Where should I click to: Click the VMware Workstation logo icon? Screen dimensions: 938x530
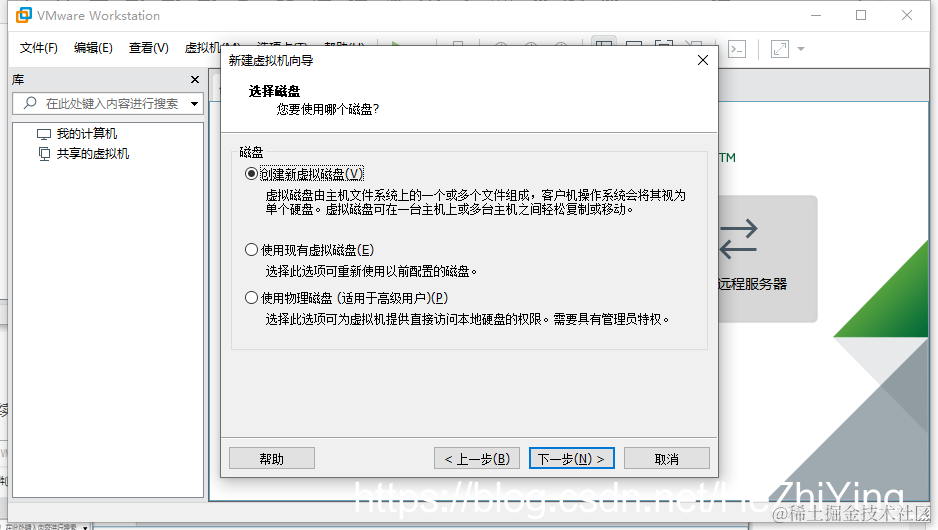pos(23,15)
